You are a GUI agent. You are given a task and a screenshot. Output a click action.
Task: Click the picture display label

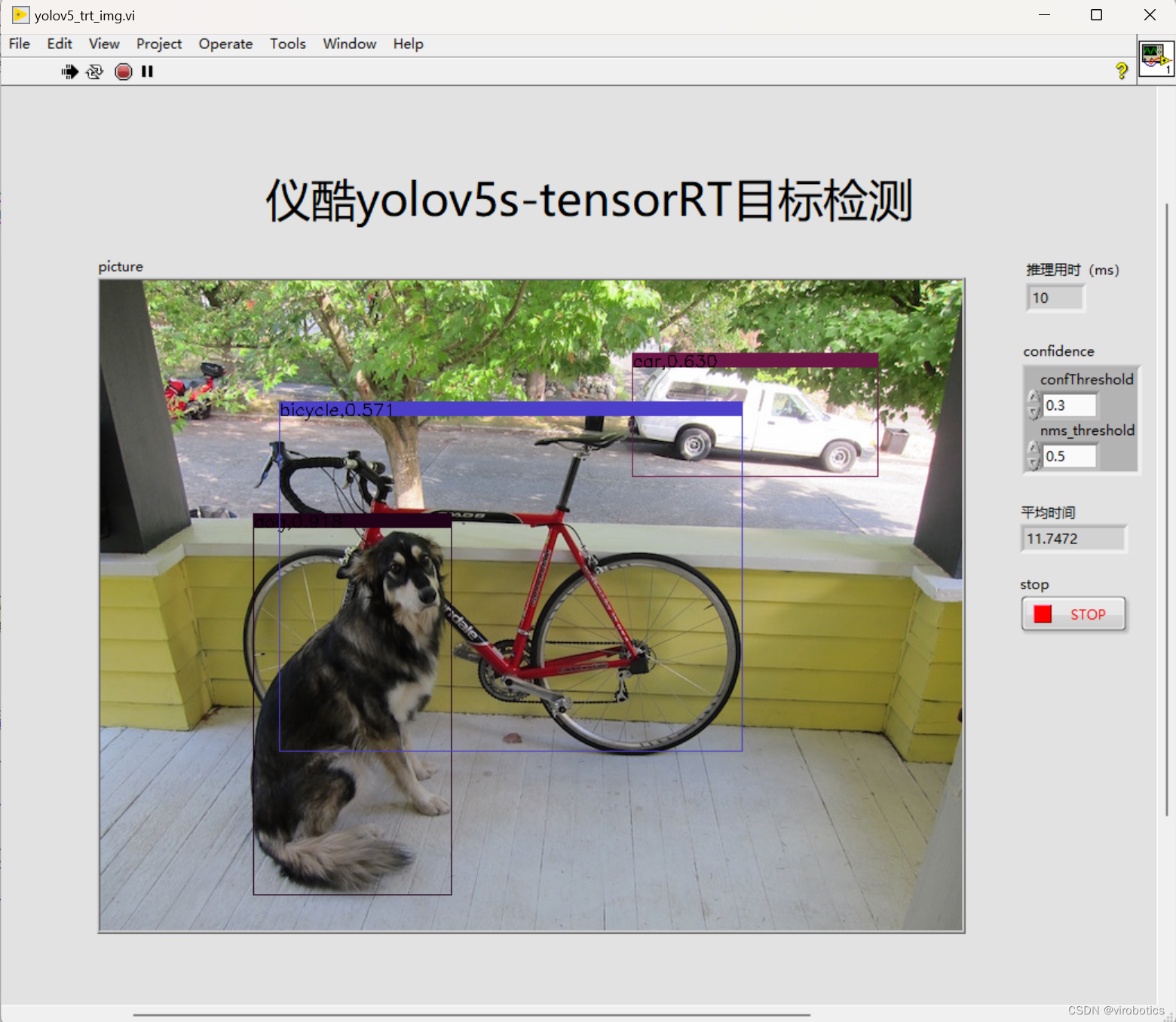(121, 266)
